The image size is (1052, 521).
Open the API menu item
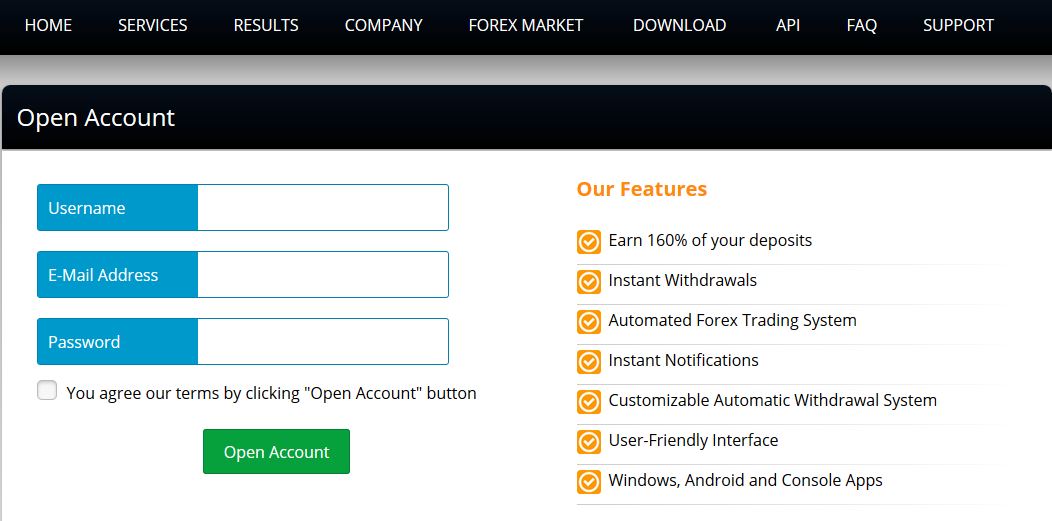coord(788,25)
